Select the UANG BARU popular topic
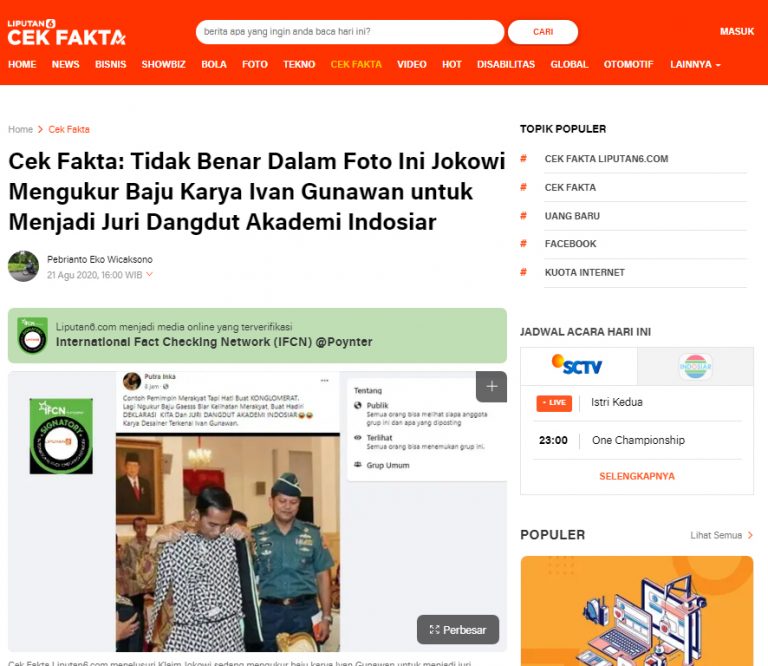Viewport: 768px width, 666px height. 572,216
